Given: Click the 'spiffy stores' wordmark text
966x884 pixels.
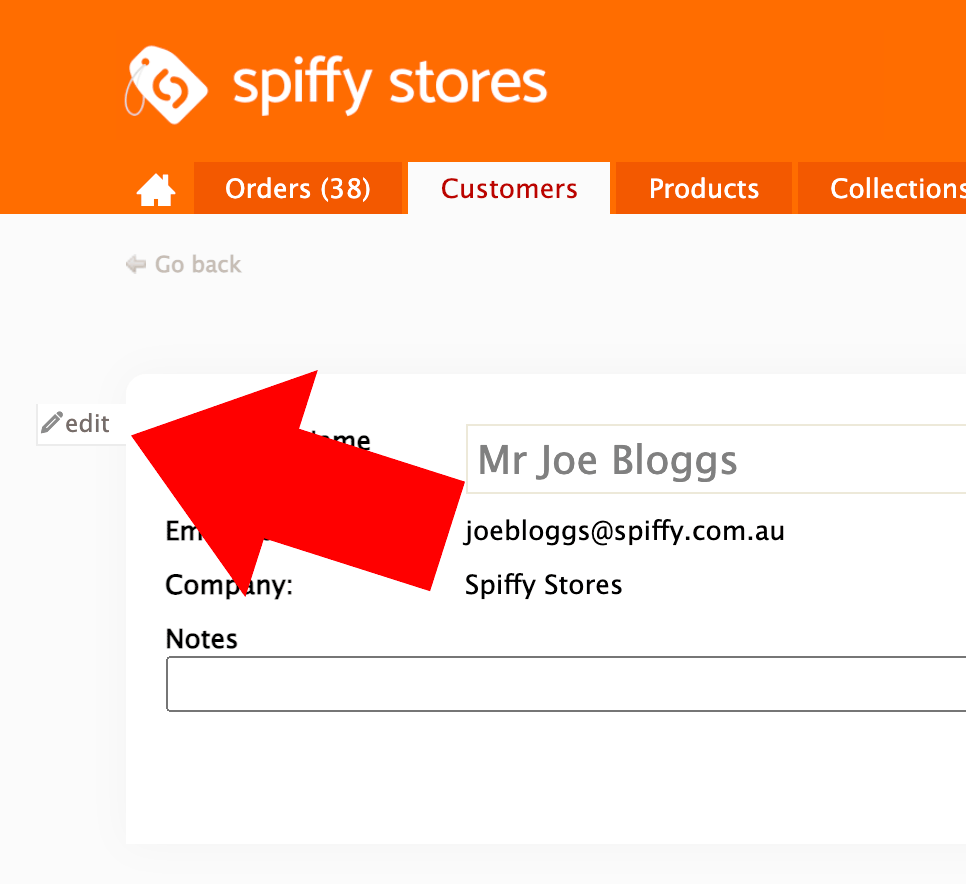Looking at the screenshot, I should point(390,84).
